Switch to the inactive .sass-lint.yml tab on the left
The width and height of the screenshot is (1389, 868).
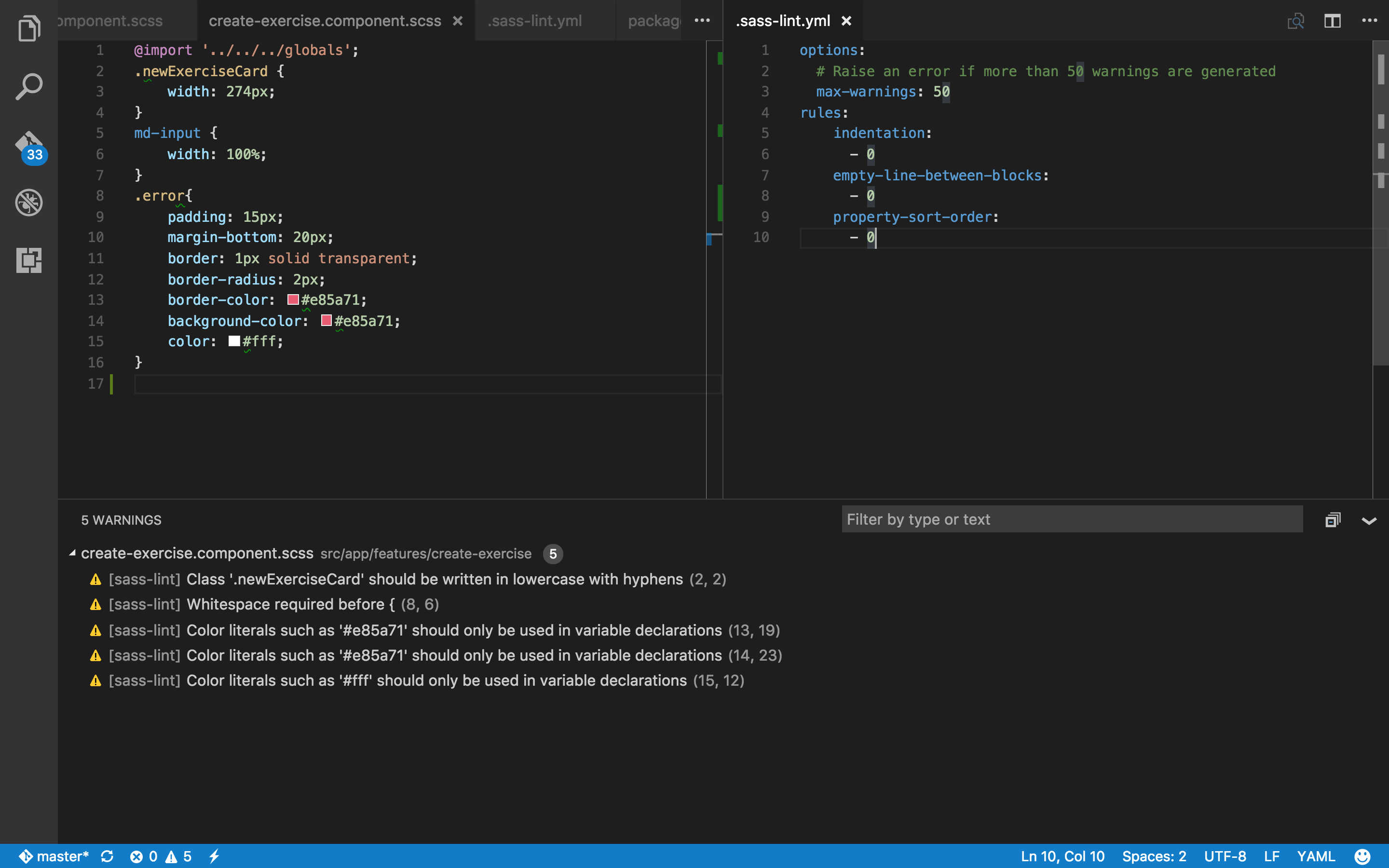coord(535,21)
